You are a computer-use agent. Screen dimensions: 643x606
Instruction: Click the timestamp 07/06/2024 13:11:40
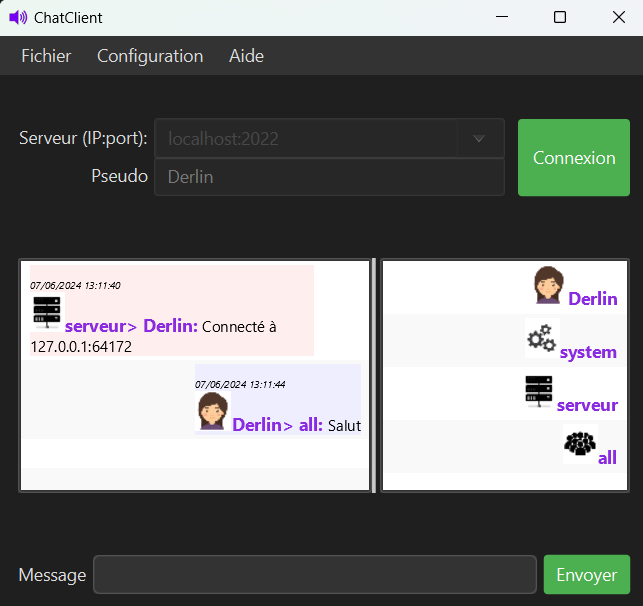pyautogui.click(x=75, y=285)
